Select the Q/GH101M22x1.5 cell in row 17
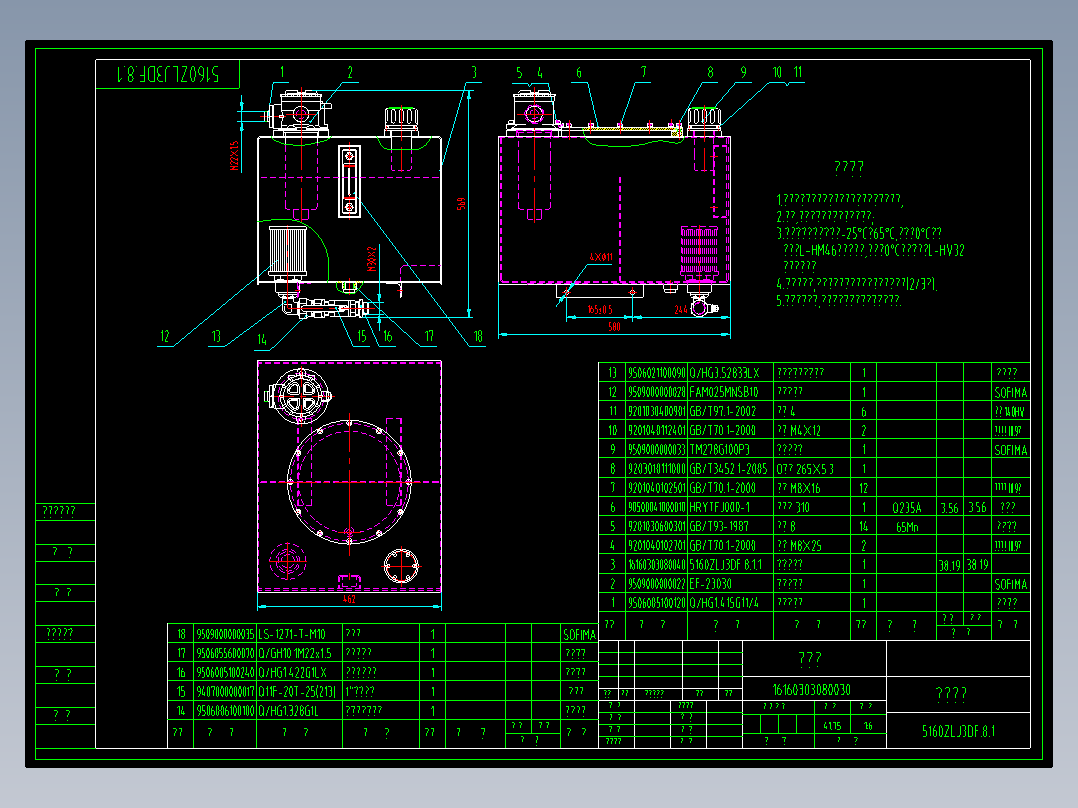The width and height of the screenshot is (1078, 808). (x=295, y=653)
